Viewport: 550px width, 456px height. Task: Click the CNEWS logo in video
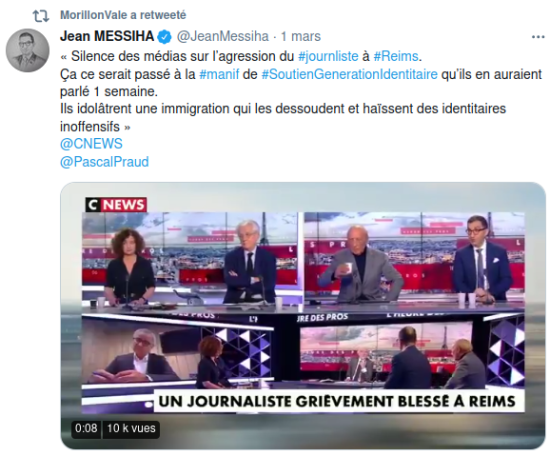tap(116, 205)
